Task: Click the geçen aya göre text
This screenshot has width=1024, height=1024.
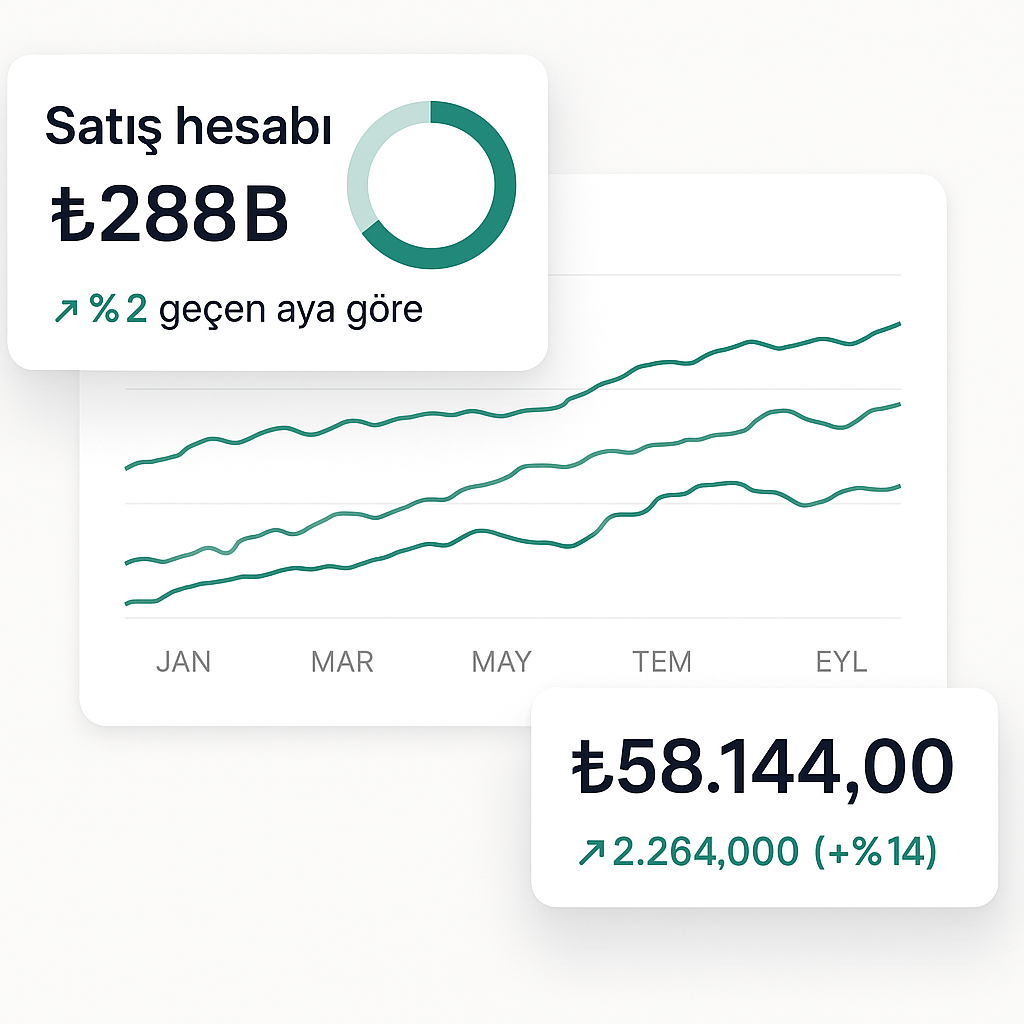Action: tap(291, 311)
